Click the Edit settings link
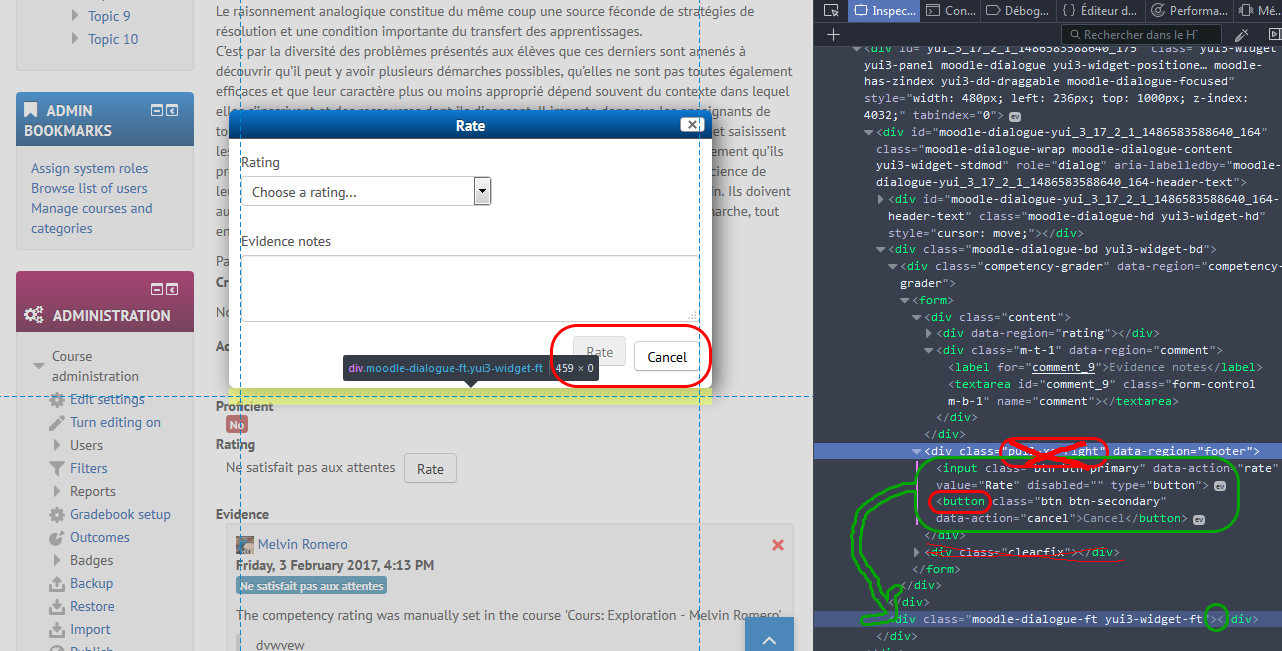The image size is (1282, 651). tap(107, 399)
